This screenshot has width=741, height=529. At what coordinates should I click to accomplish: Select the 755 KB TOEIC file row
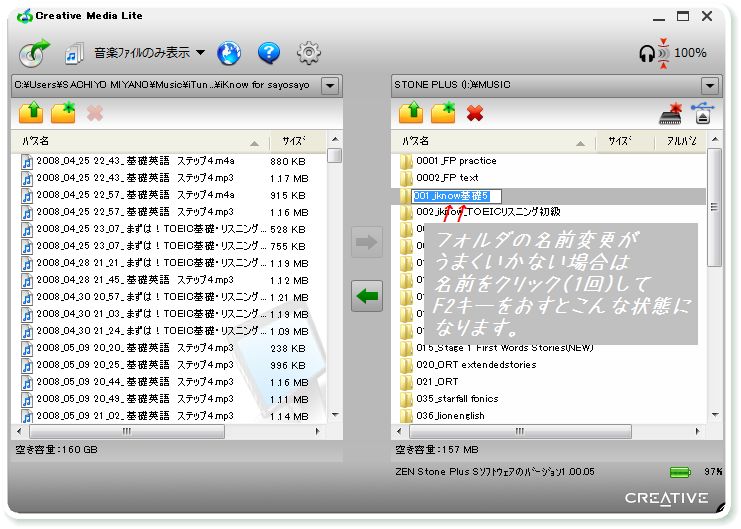point(169,246)
